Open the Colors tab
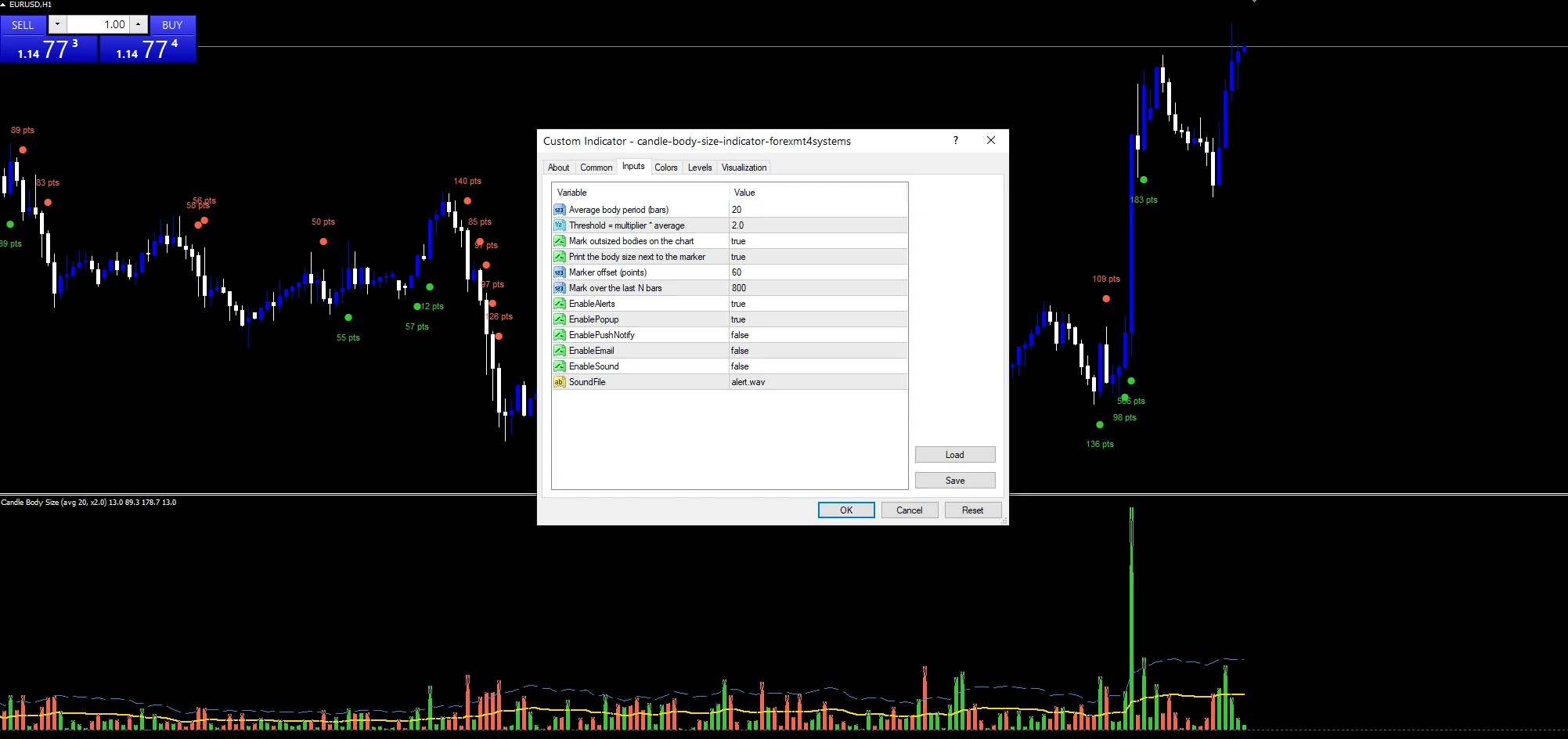The height and width of the screenshot is (739, 1568). 666,168
